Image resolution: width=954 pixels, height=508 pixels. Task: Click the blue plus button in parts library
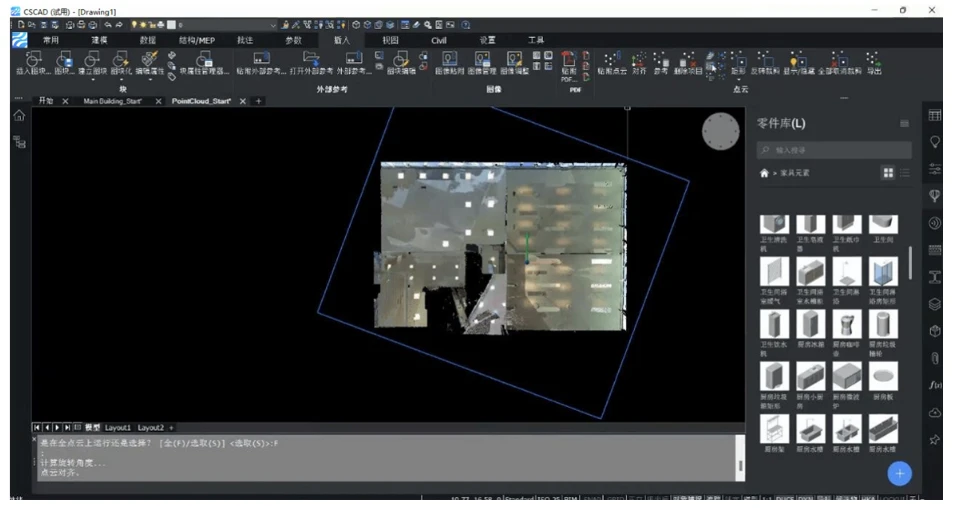click(x=899, y=473)
